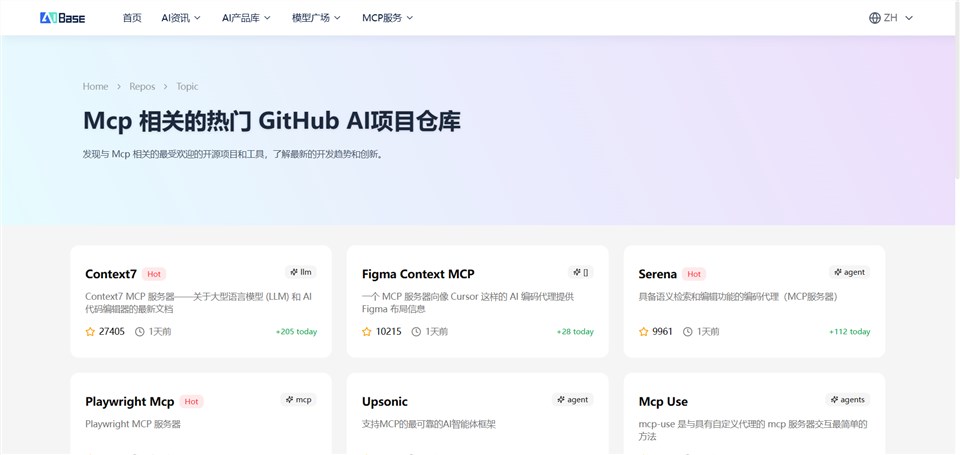Click the clock icon on Context7 card
Image resolution: width=960 pixels, height=455 pixels.
point(140,332)
